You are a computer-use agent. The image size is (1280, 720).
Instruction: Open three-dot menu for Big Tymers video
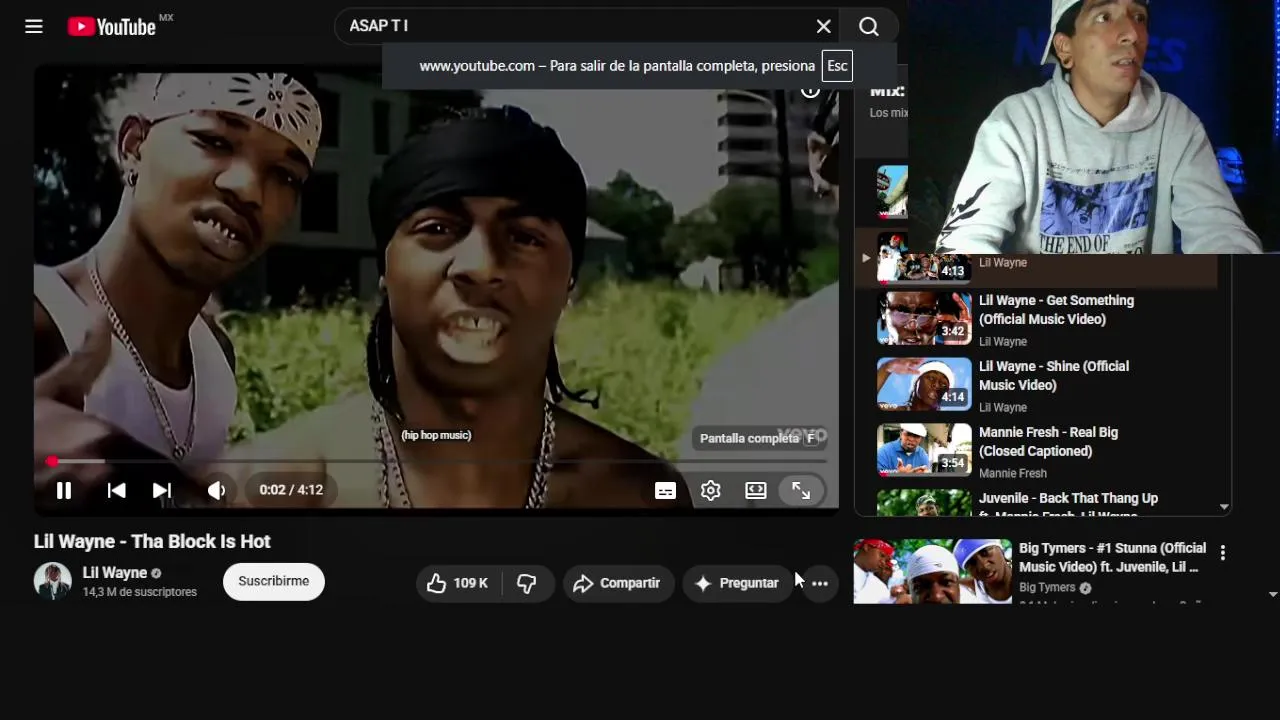[x=1222, y=552]
